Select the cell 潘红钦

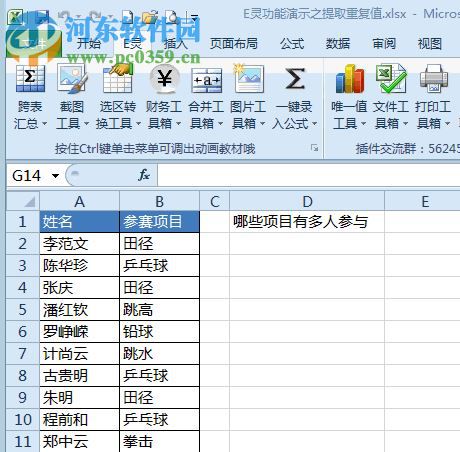pyautogui.click(x=79, y=310)
